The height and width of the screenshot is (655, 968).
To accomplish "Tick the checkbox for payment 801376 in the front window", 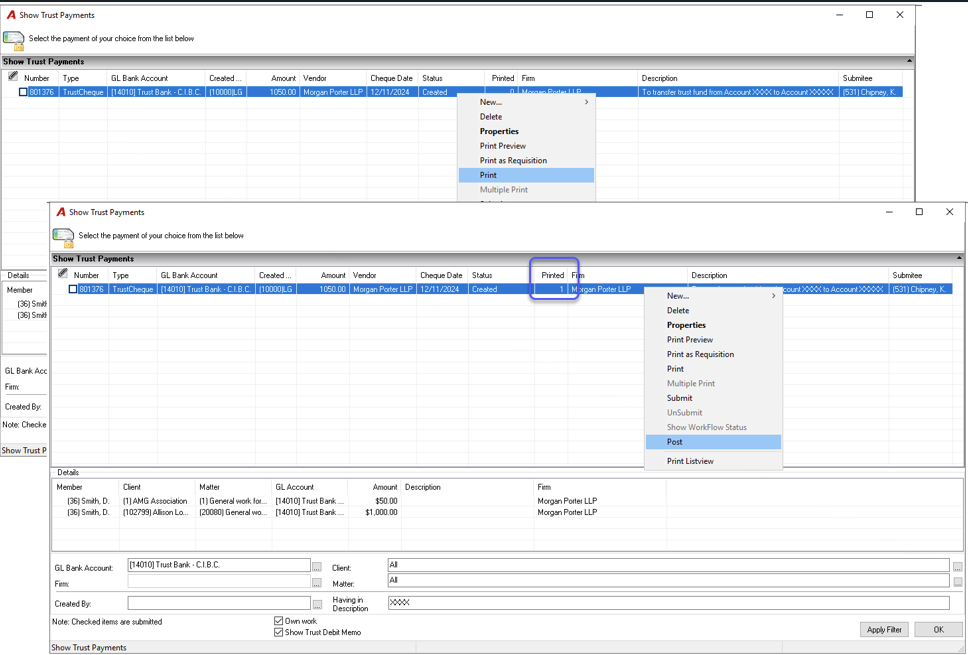I will (x=73, y=289).
